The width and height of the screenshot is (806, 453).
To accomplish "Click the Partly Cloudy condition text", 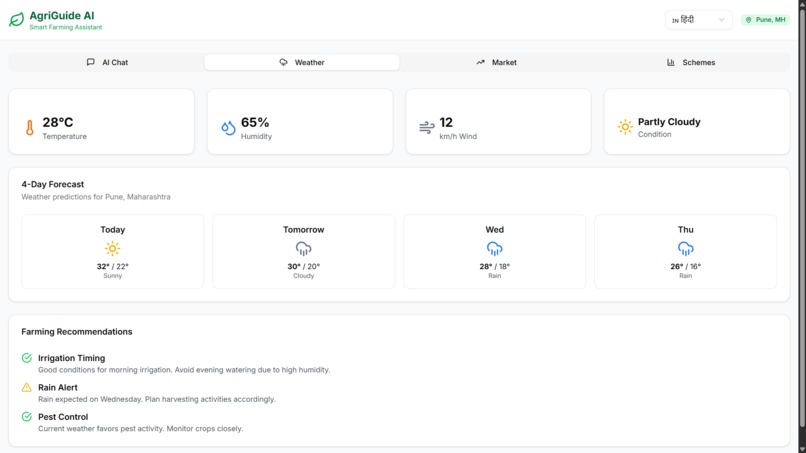I will [x=669, y=122].
